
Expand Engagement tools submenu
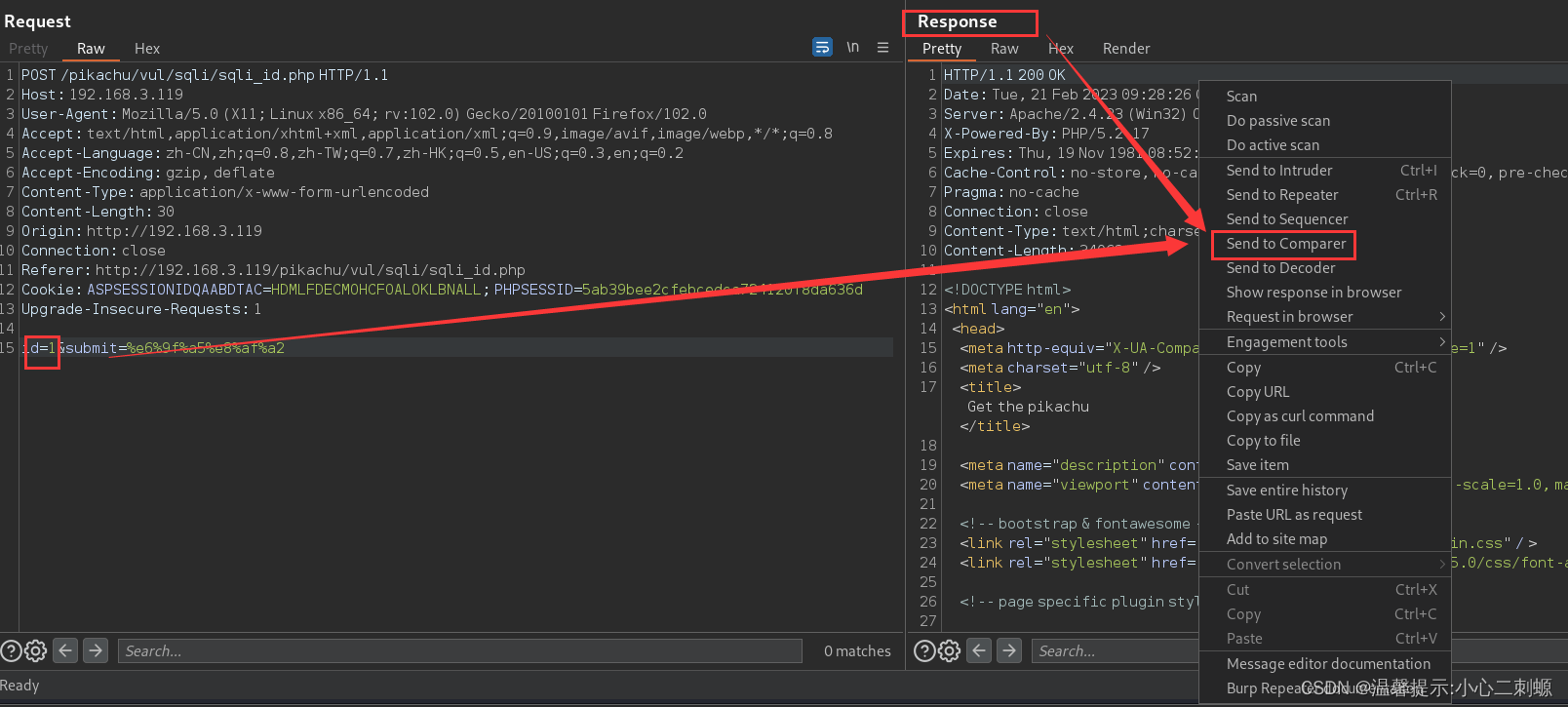tap(1325, 341)
